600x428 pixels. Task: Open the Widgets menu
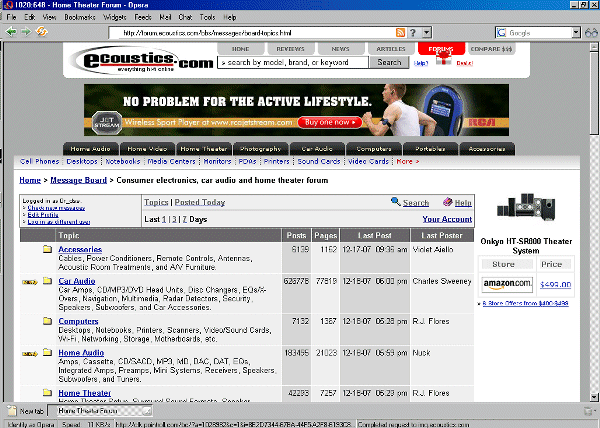(x=115, y=17)
